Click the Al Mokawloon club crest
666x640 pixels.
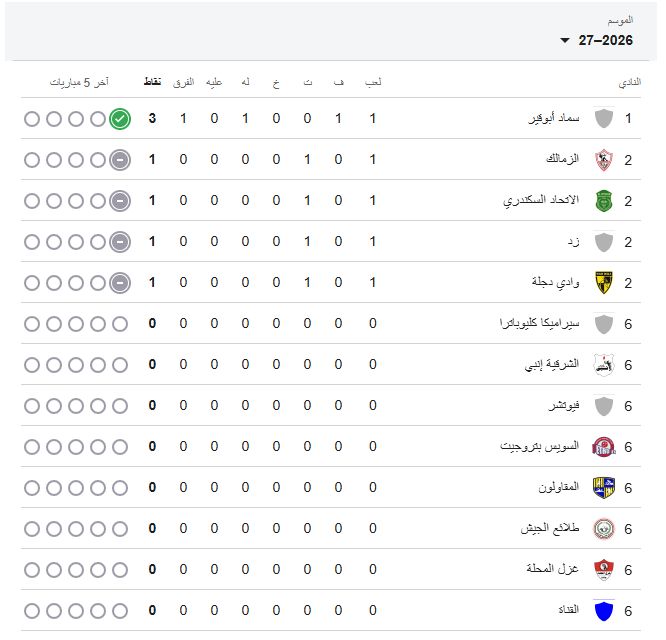604,488
